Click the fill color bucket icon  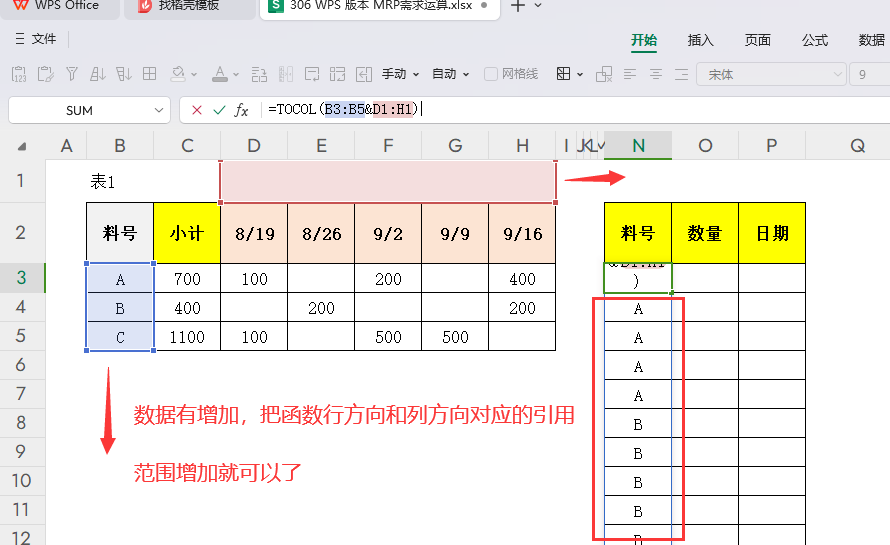point(178,74)
